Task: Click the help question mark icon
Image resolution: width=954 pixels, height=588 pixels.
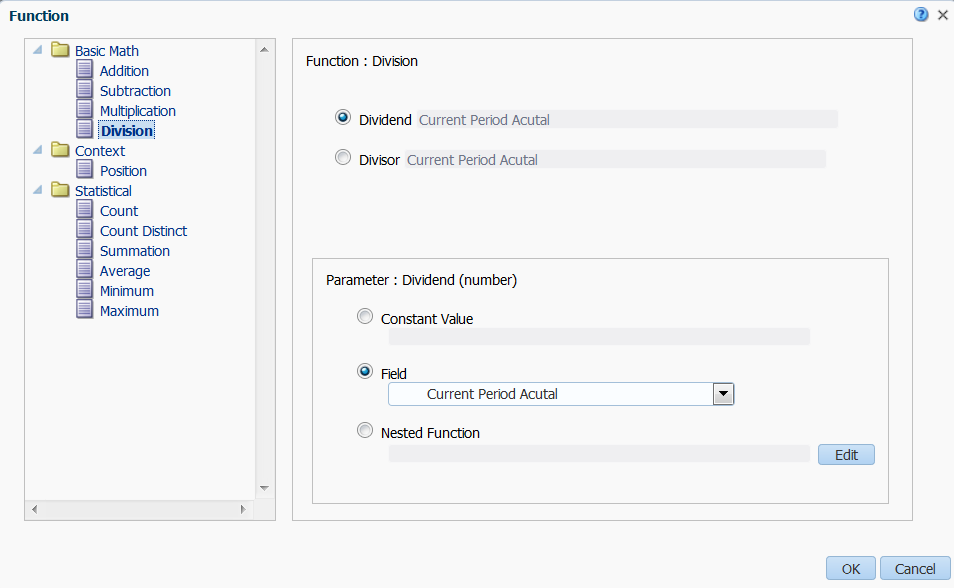Action: coord(921,15)
